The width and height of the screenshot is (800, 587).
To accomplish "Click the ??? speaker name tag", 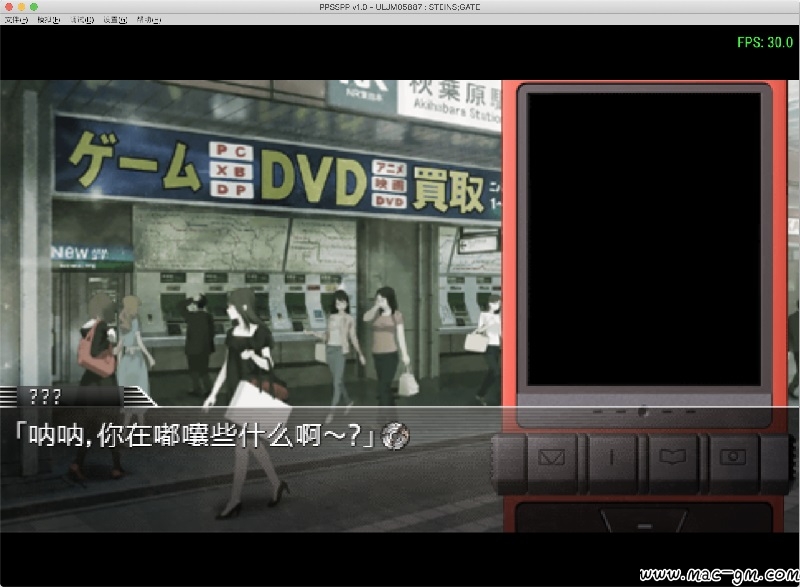I will pos(45,396).
